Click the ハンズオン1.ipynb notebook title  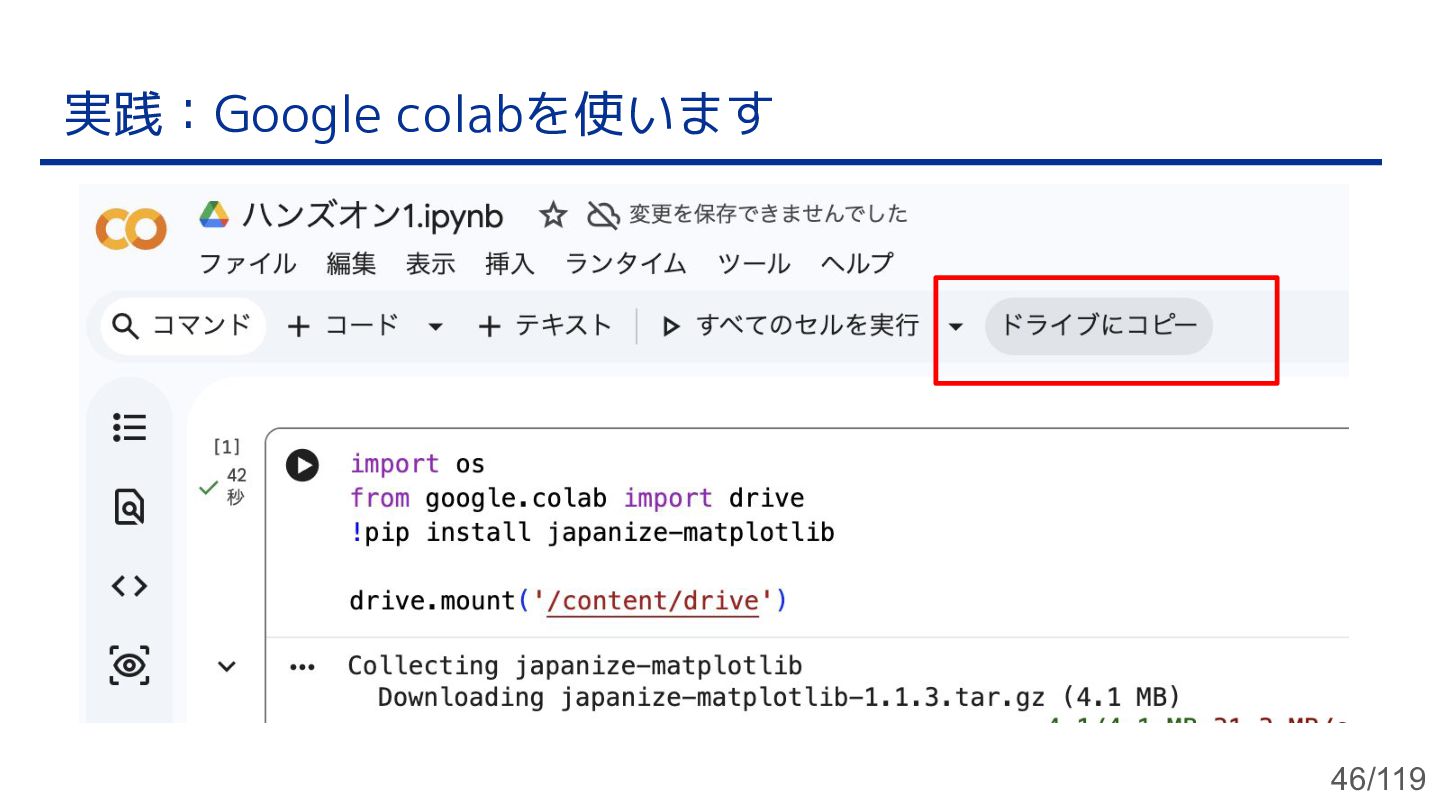[x=372, y=216]
